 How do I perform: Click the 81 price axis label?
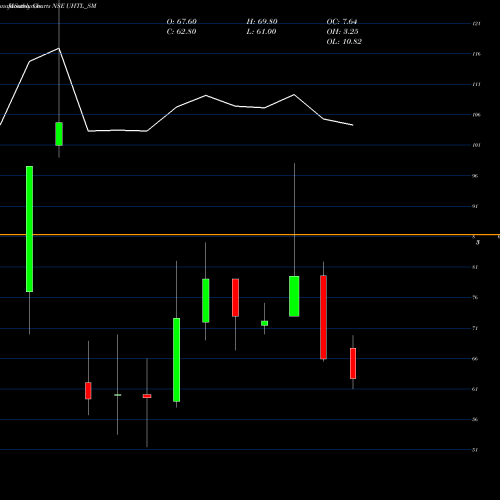click(475, 267)
